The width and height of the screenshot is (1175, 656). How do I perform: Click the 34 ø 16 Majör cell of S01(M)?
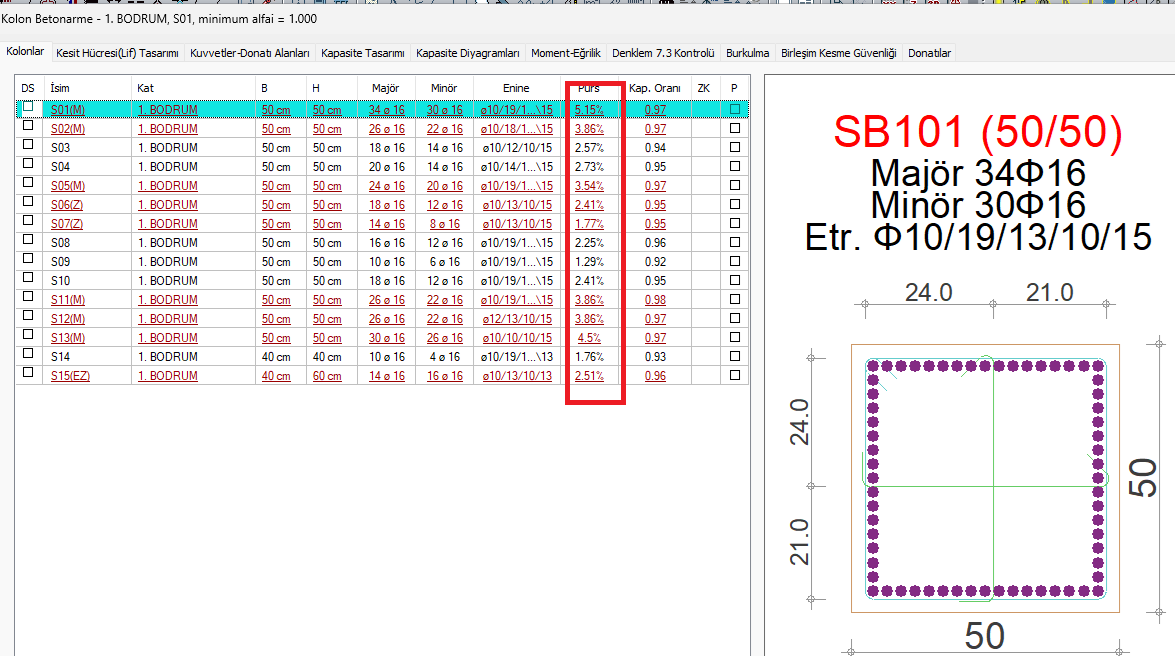387,109
